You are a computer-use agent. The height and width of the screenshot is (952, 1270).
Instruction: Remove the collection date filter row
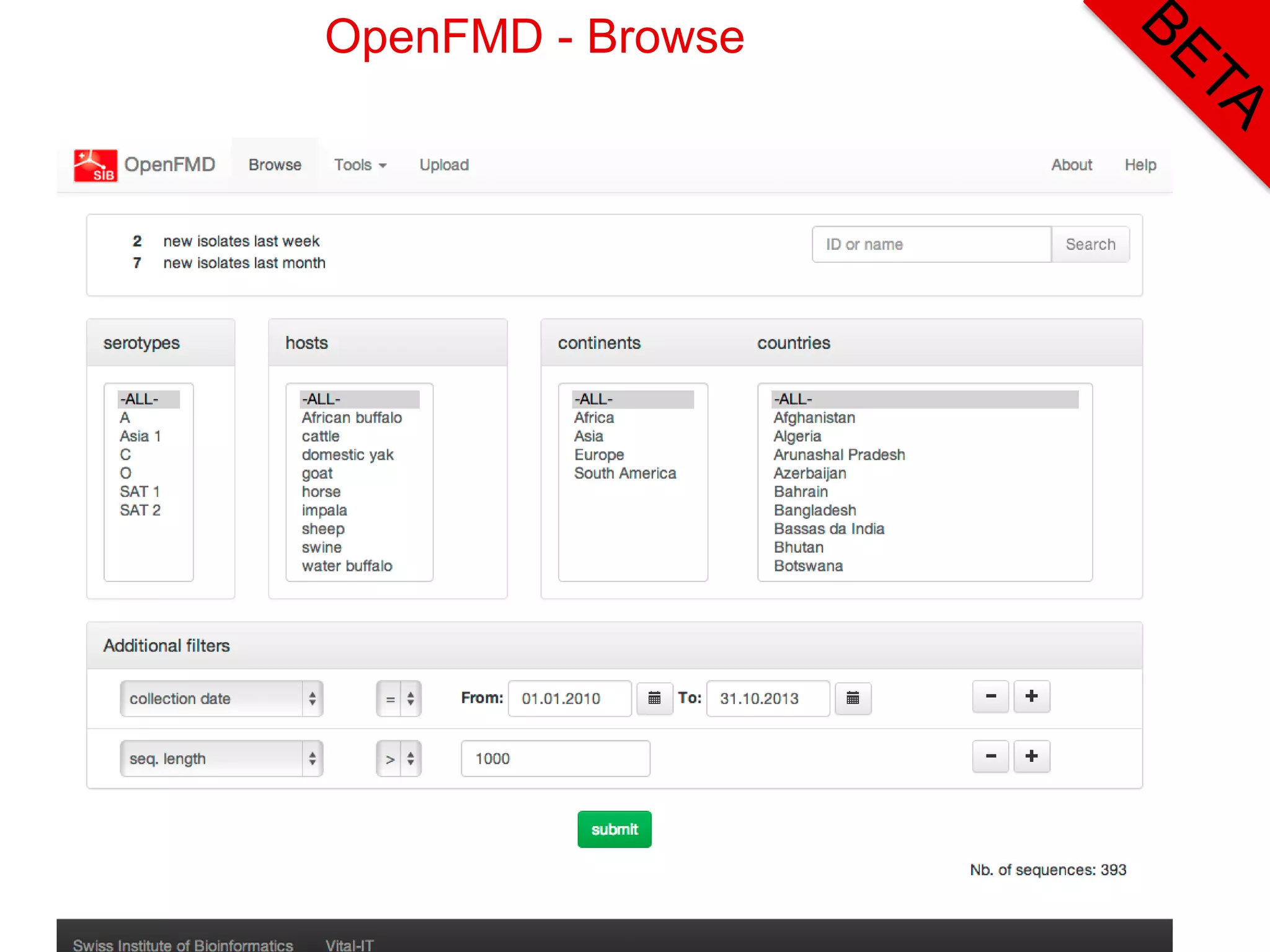pos(990,697)
